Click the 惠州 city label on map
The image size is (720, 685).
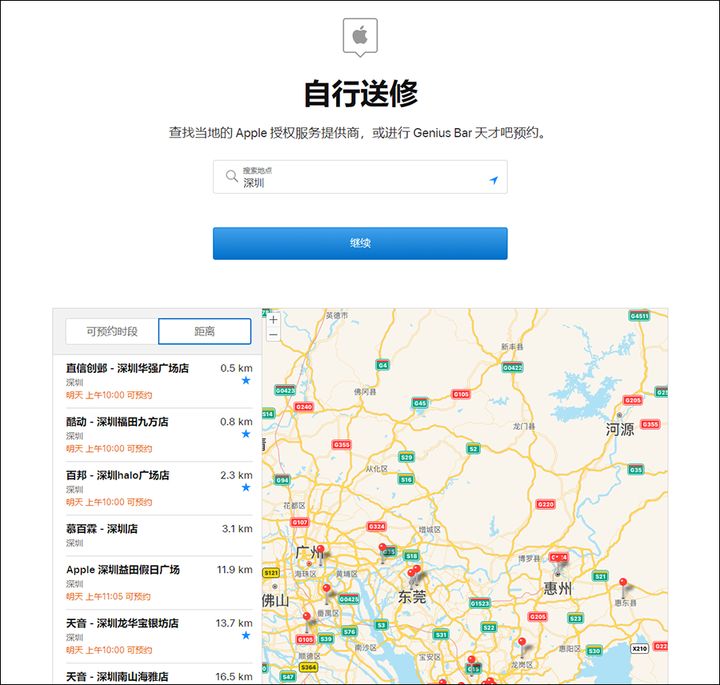[557, 589]
